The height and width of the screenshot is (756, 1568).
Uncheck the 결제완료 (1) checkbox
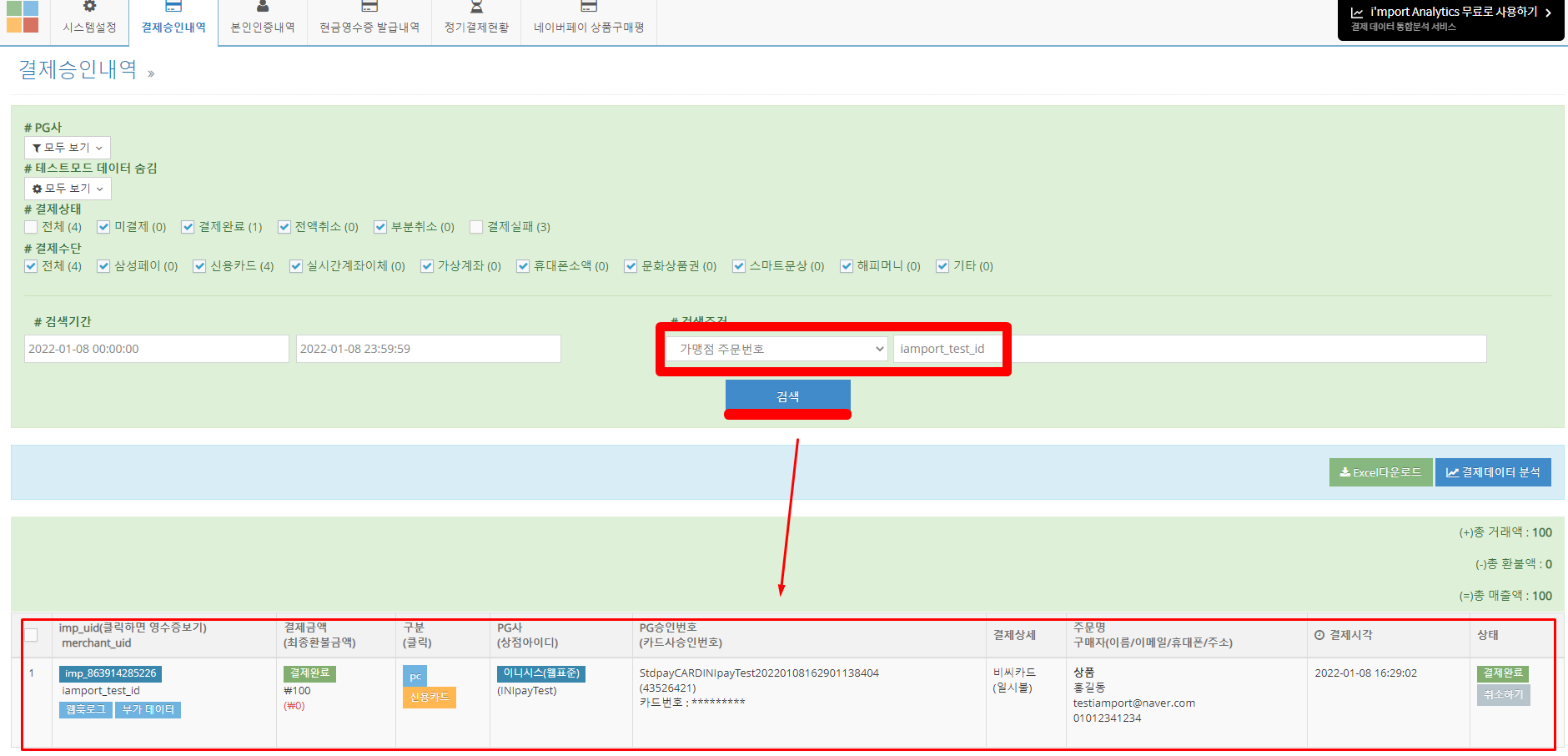click(x=188, y=227)
